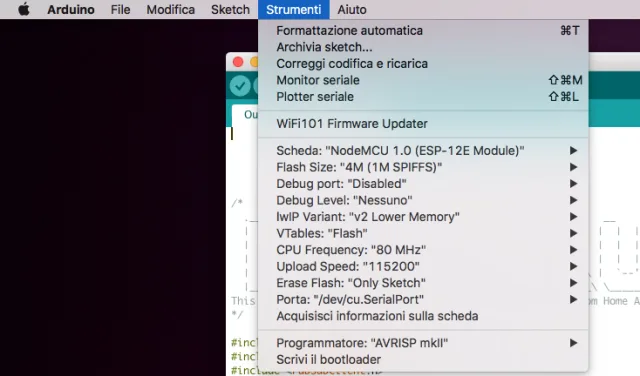This screenshot has height=376, width=640.
Task: Choose Correggi codifica e ricarica
Action: tap(423, 64)
